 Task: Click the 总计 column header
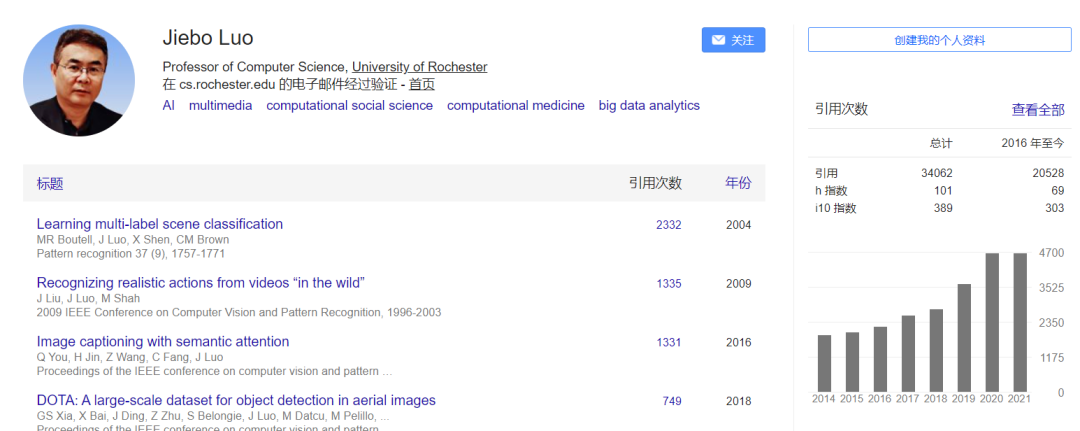click(x=941, y=143)
